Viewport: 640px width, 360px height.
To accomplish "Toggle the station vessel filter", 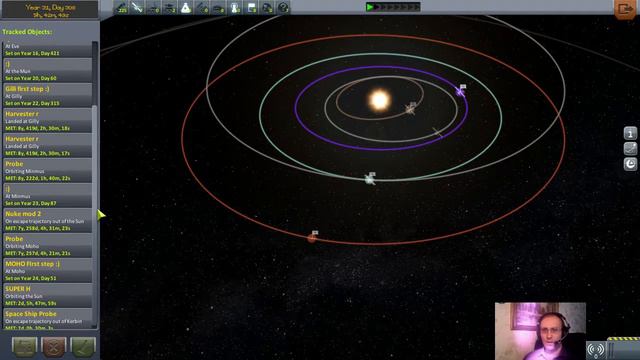I will 202,7.
